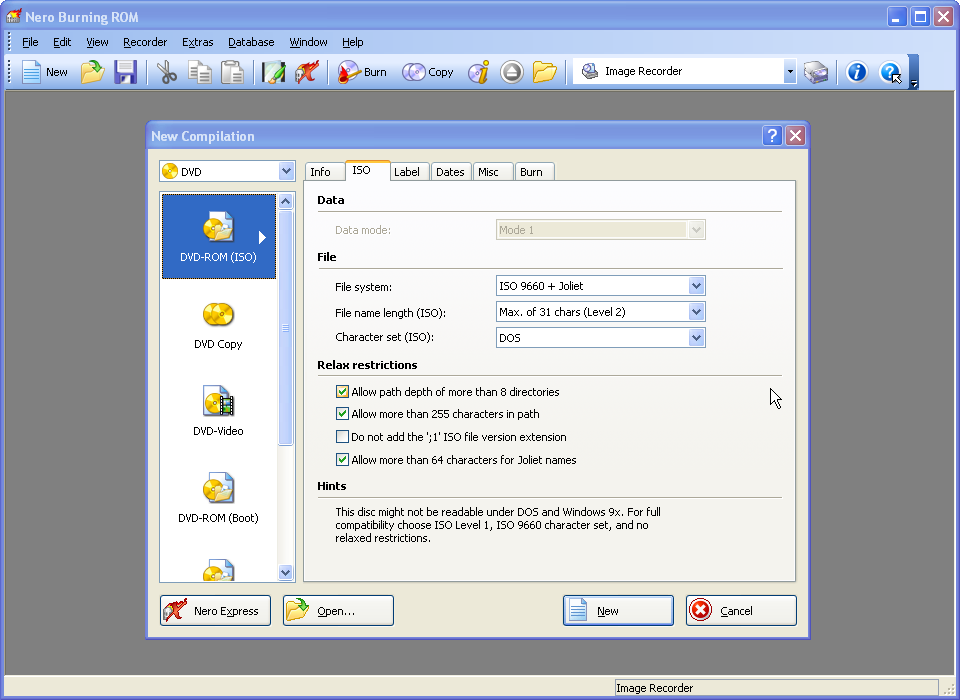Click the Cut scissors icon in toolbar
This screenshot has height=700, width=960.
pos(167,72)
